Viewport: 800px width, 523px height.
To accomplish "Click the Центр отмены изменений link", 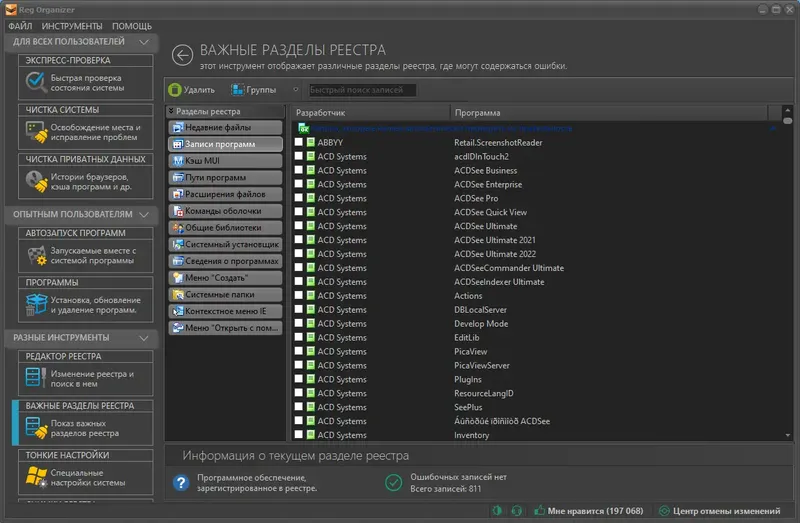I will 727,511.
